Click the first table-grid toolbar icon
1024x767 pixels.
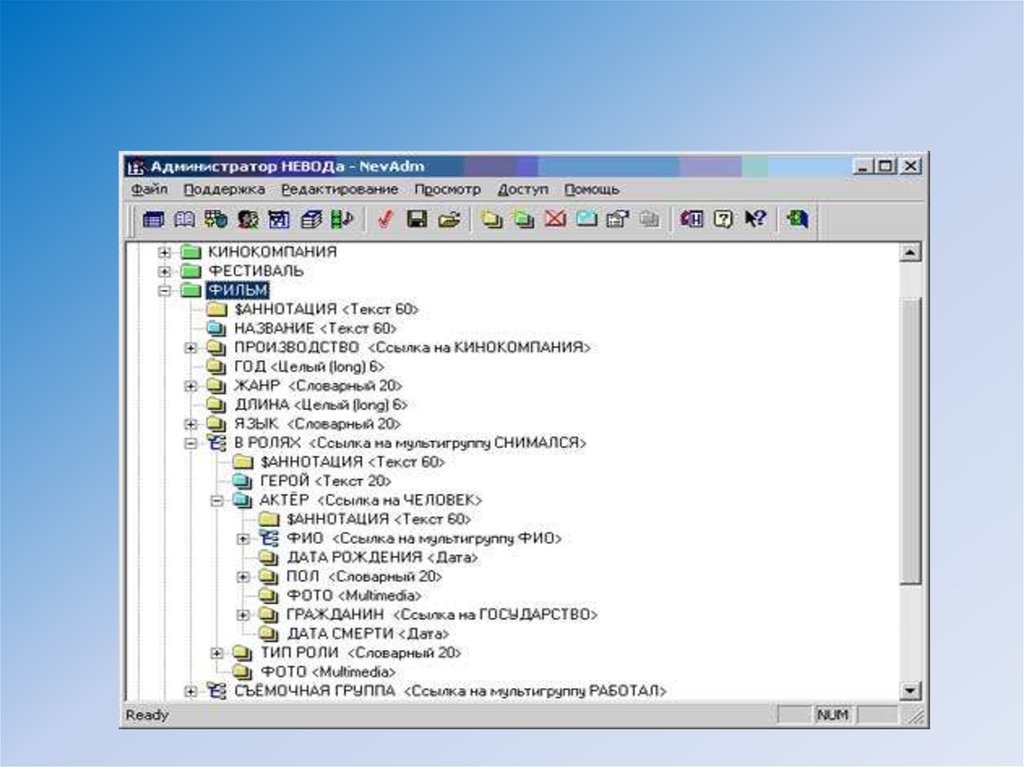click(x=153, y=219)
